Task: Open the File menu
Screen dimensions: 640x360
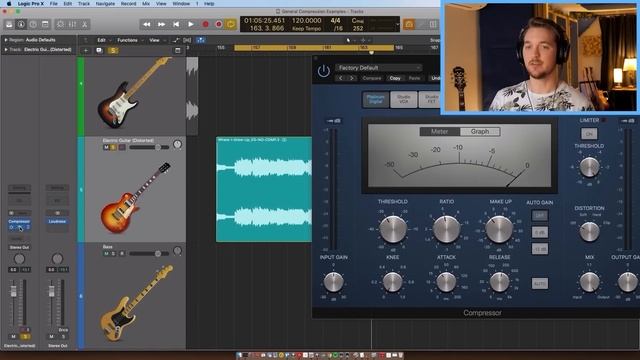Action: (x=53, y=3)
